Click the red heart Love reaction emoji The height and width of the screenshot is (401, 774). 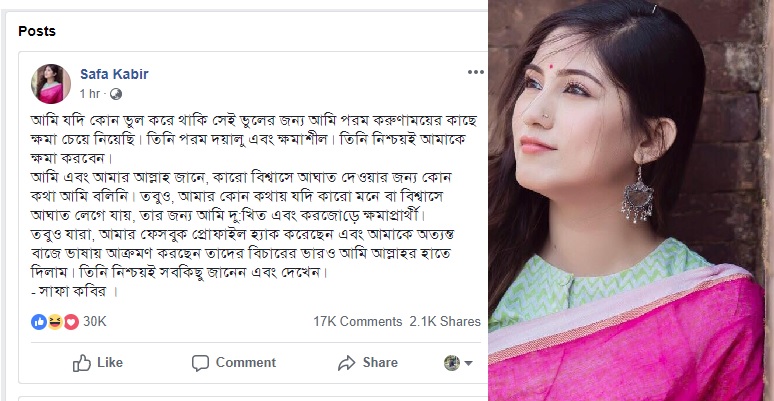click(x=70, y=322)
